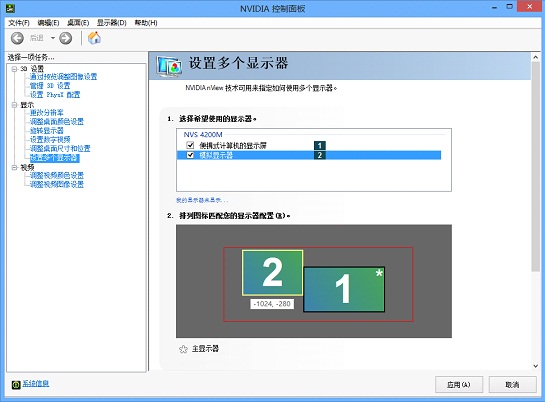Open 设置 PhysX 配置 task

point(55,95)
